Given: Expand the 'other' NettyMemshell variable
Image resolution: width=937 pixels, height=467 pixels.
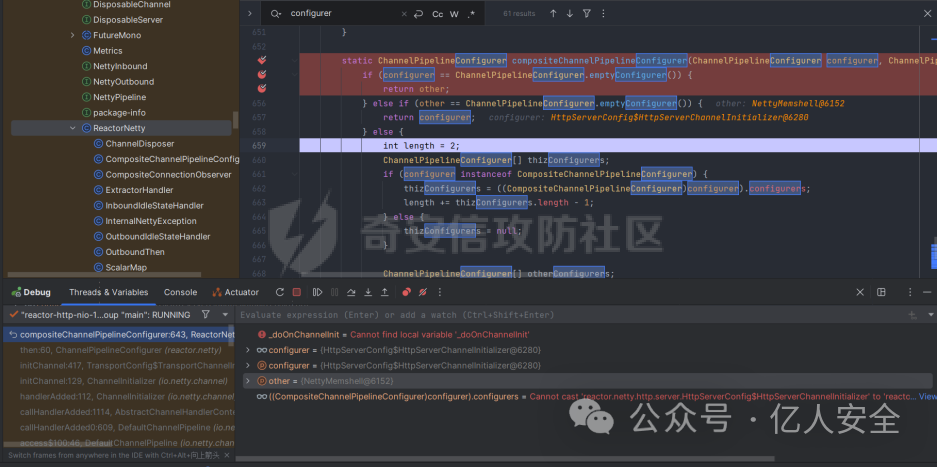Looking at the screenshot, I should coord(249,381).
